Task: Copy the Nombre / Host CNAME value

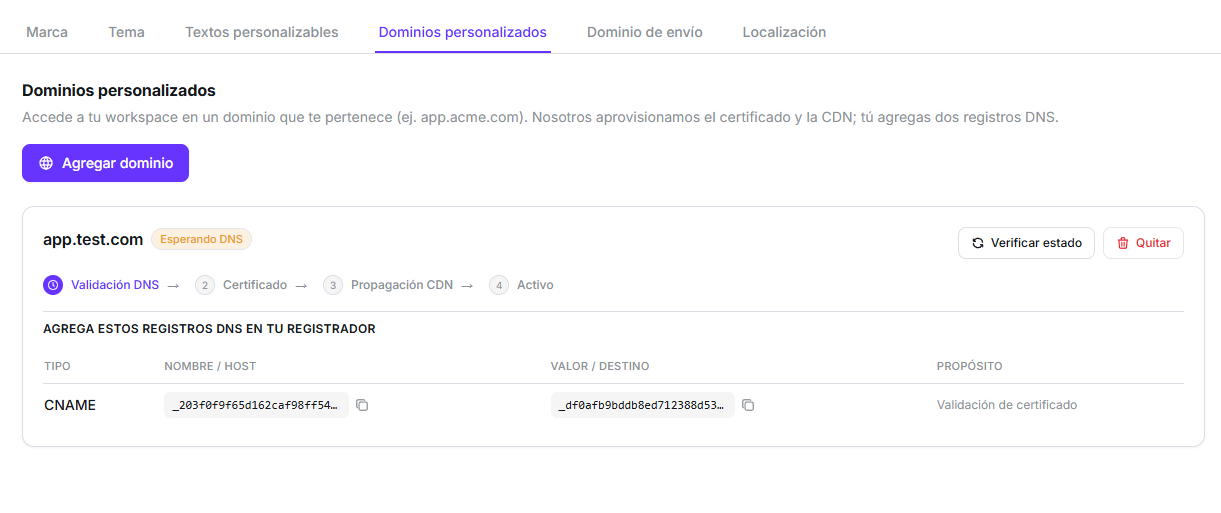Action: (362, 405)
